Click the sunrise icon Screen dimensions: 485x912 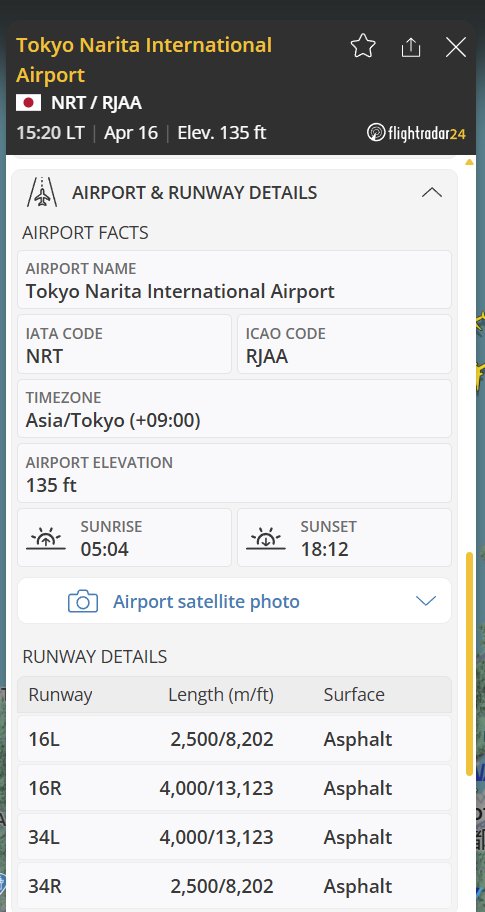46,538
